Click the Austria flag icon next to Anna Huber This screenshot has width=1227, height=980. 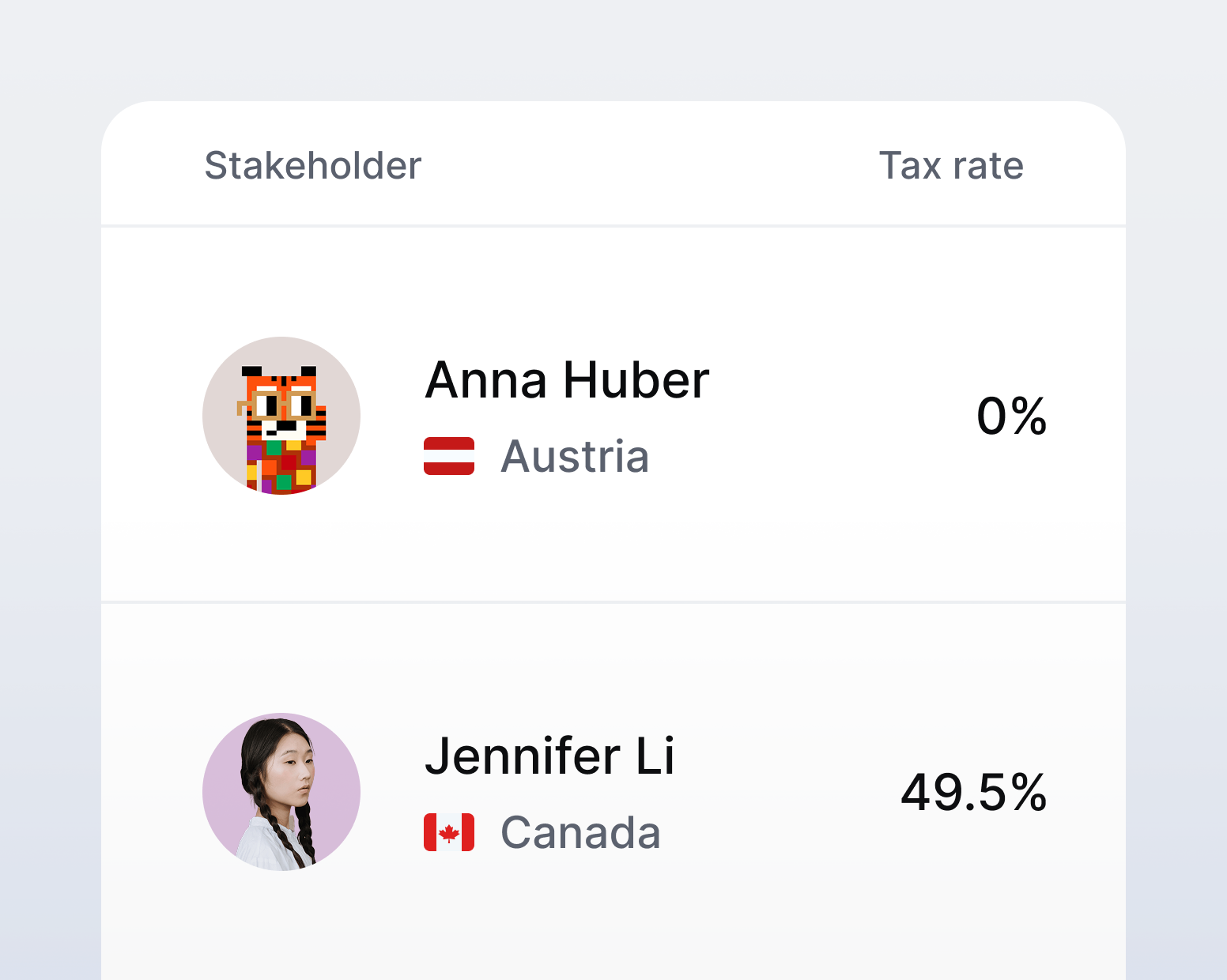(447, 457)
